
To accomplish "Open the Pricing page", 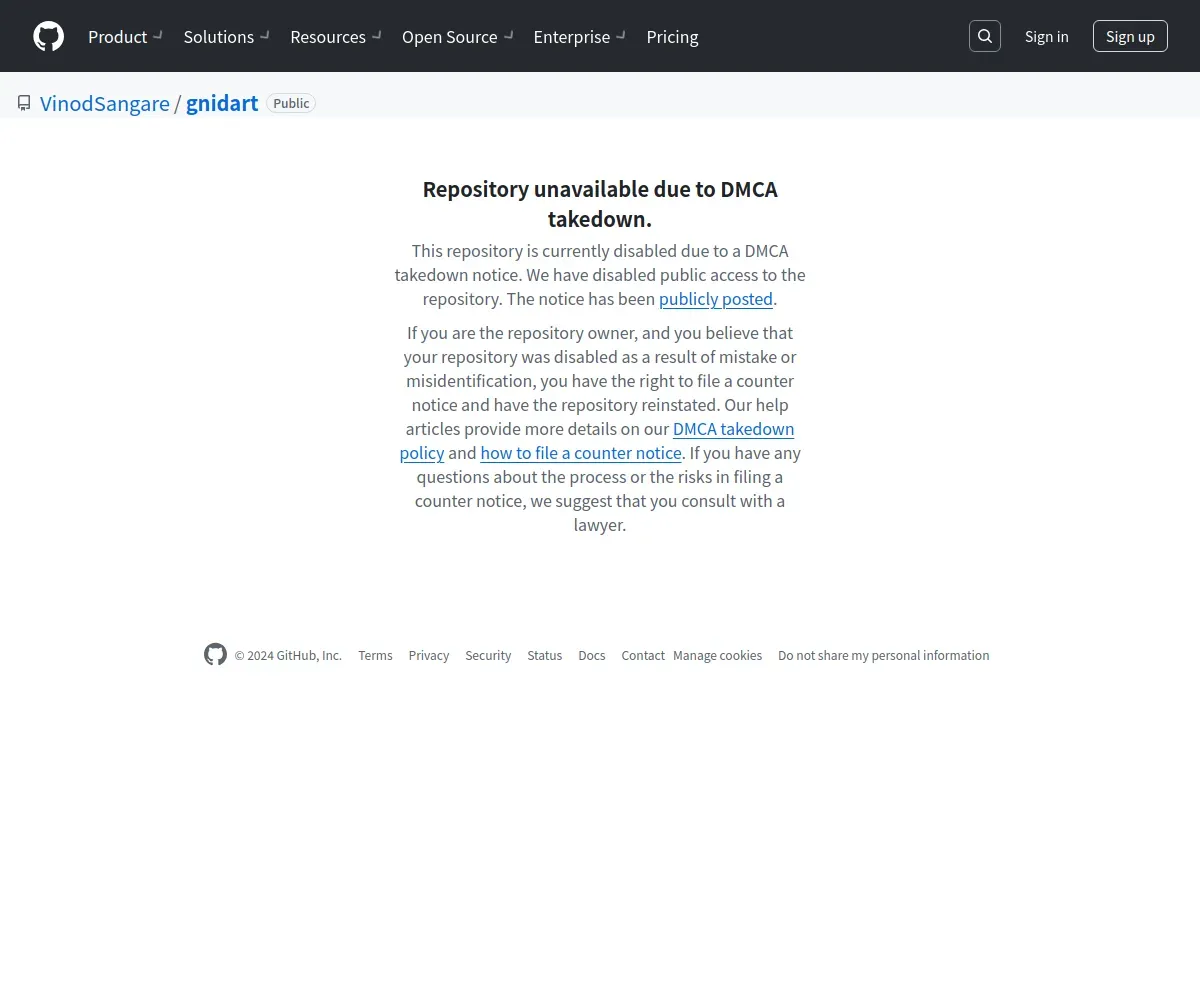I will click(672, 37).
